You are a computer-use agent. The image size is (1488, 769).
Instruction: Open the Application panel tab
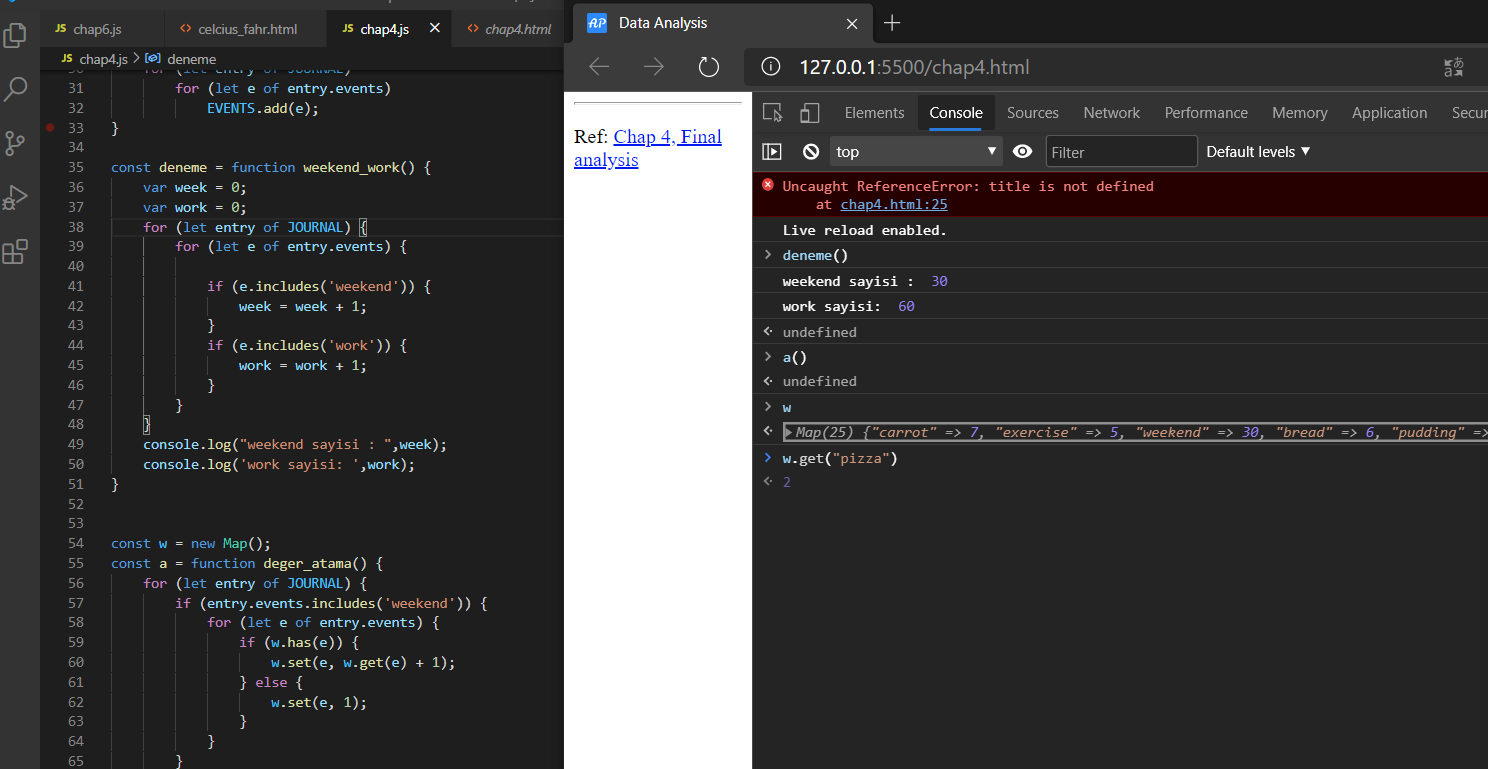[x=1389, y=113]
